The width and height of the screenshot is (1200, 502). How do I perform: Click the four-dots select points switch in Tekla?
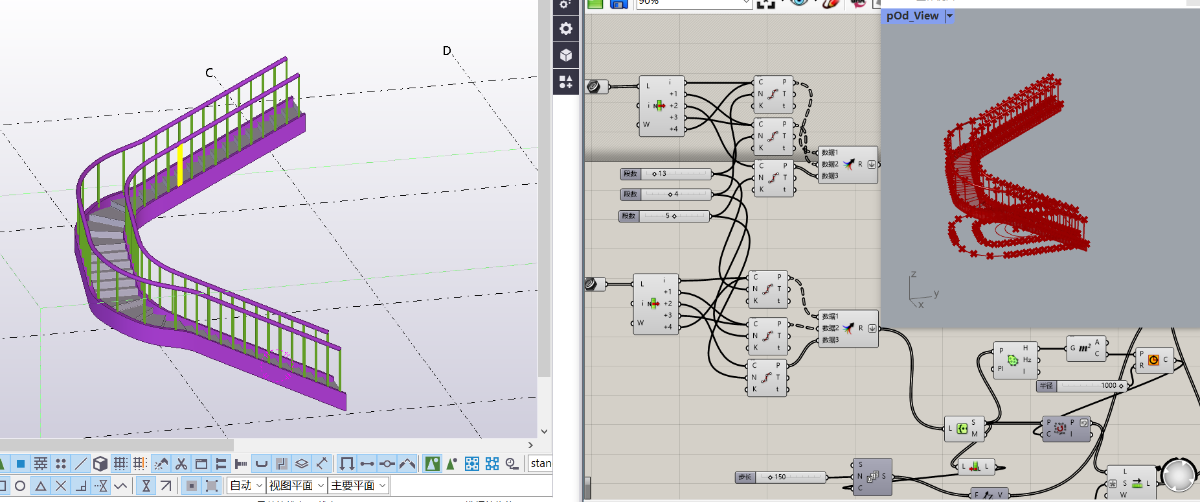coord(61,464)
